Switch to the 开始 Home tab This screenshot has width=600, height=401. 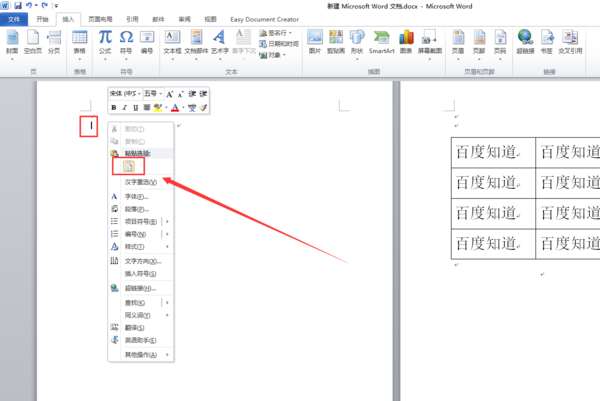(42, 20)
